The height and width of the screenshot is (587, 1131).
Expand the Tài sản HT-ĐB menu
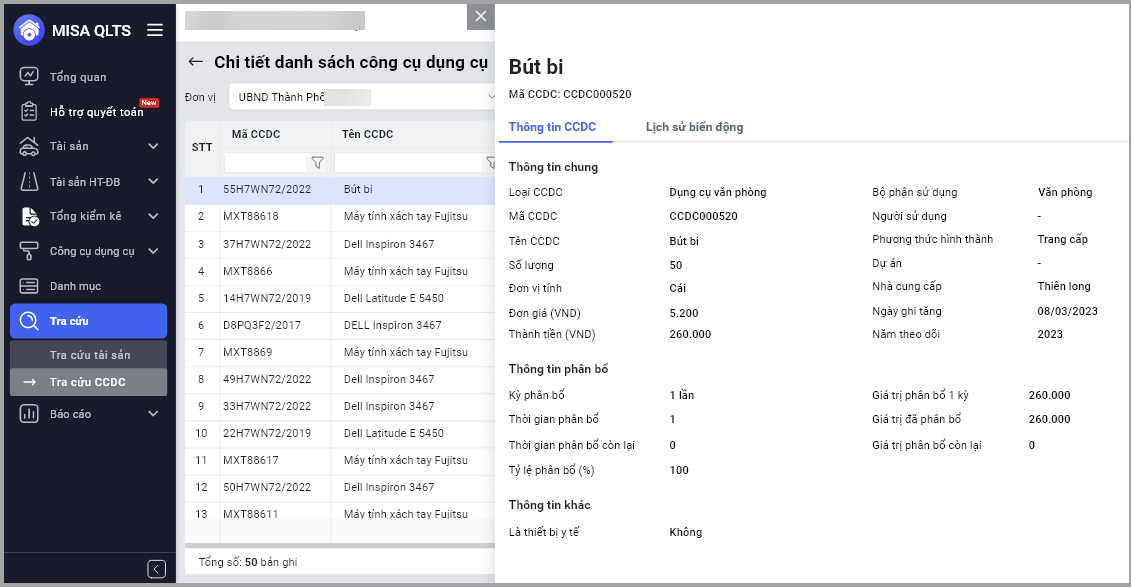[153, 182]
